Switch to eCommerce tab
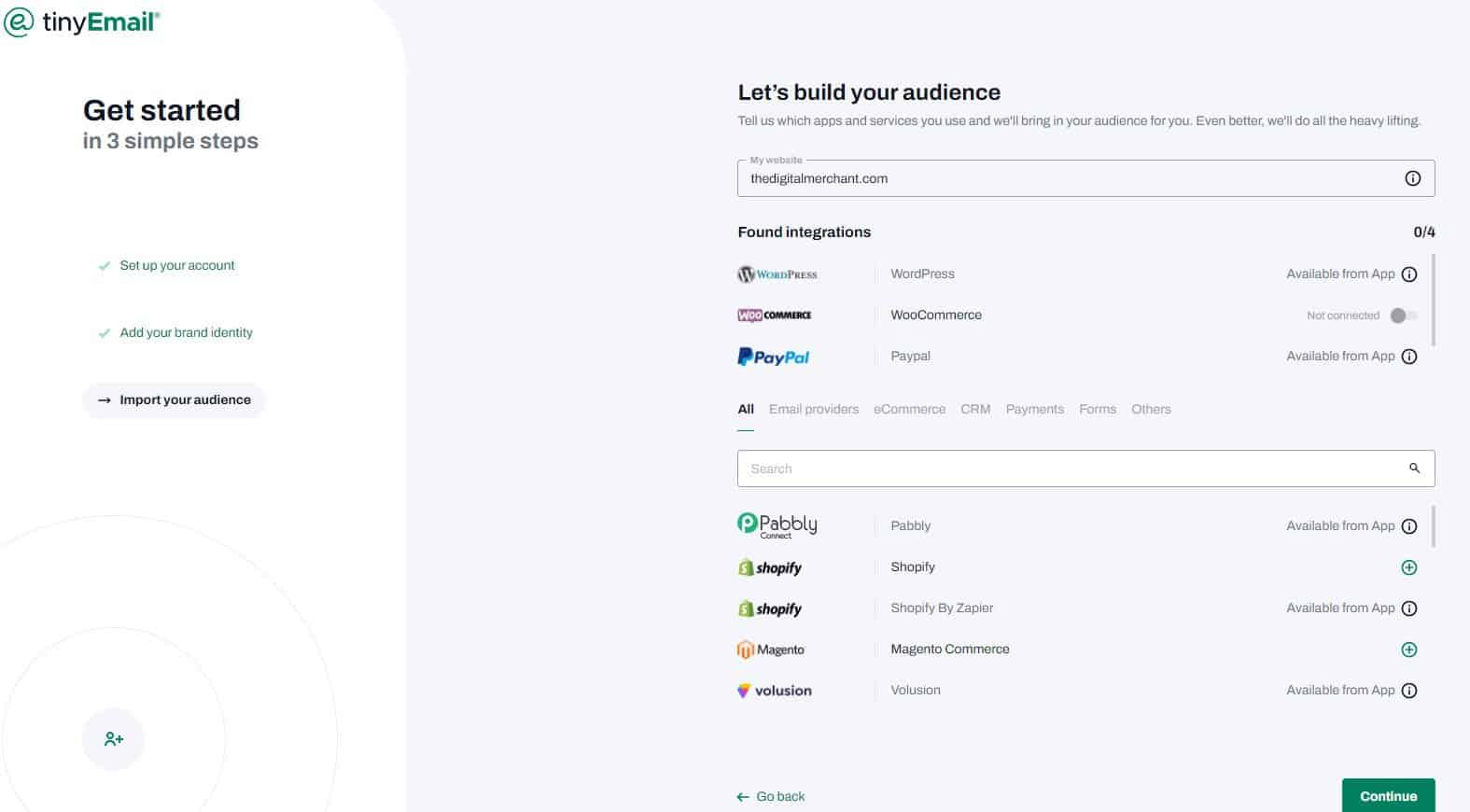 click(x=909, y=409)
